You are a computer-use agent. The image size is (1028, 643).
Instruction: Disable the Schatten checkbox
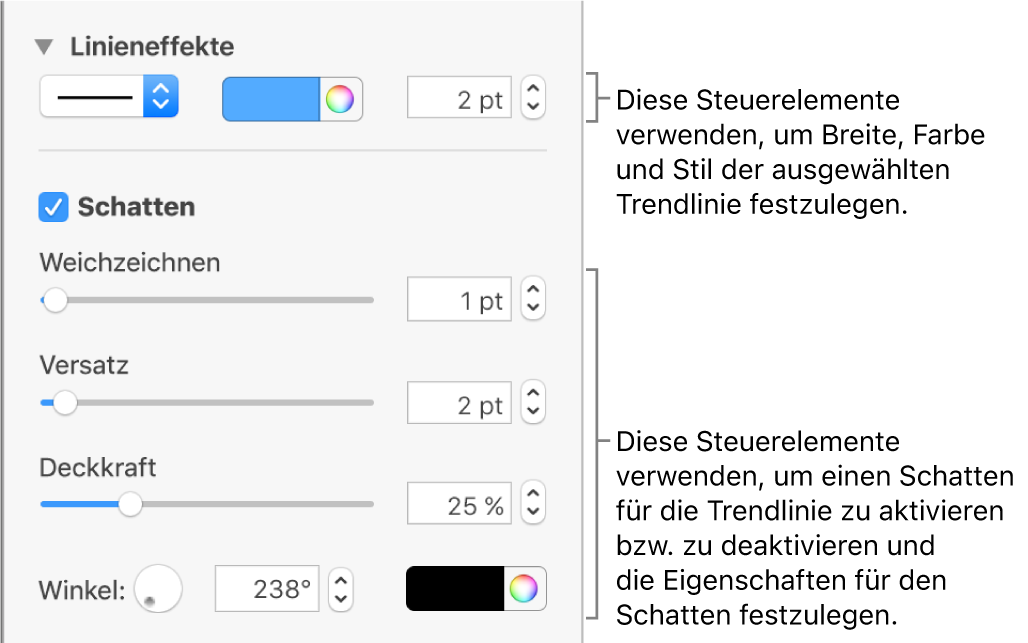pos(52,207)
